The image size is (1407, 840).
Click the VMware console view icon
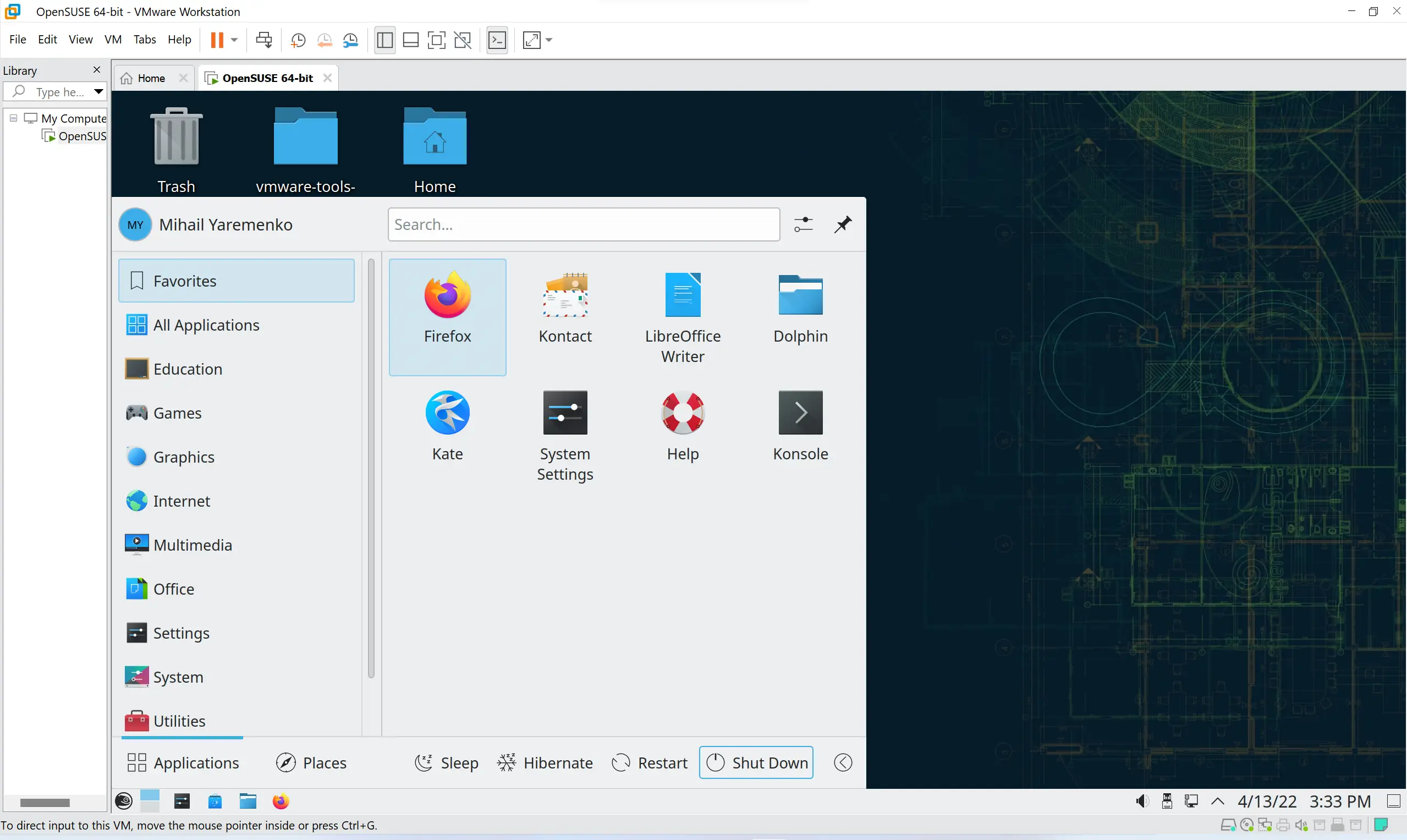pyautogui.click(x=497, y=40)
